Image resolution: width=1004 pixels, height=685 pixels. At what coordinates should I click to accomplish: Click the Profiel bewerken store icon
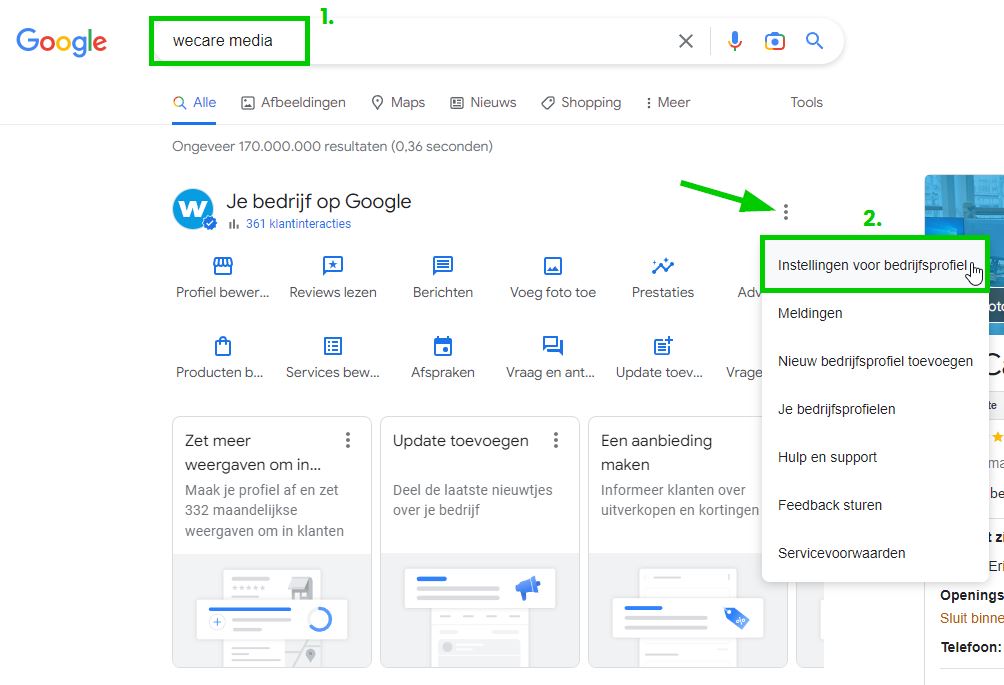223,266
